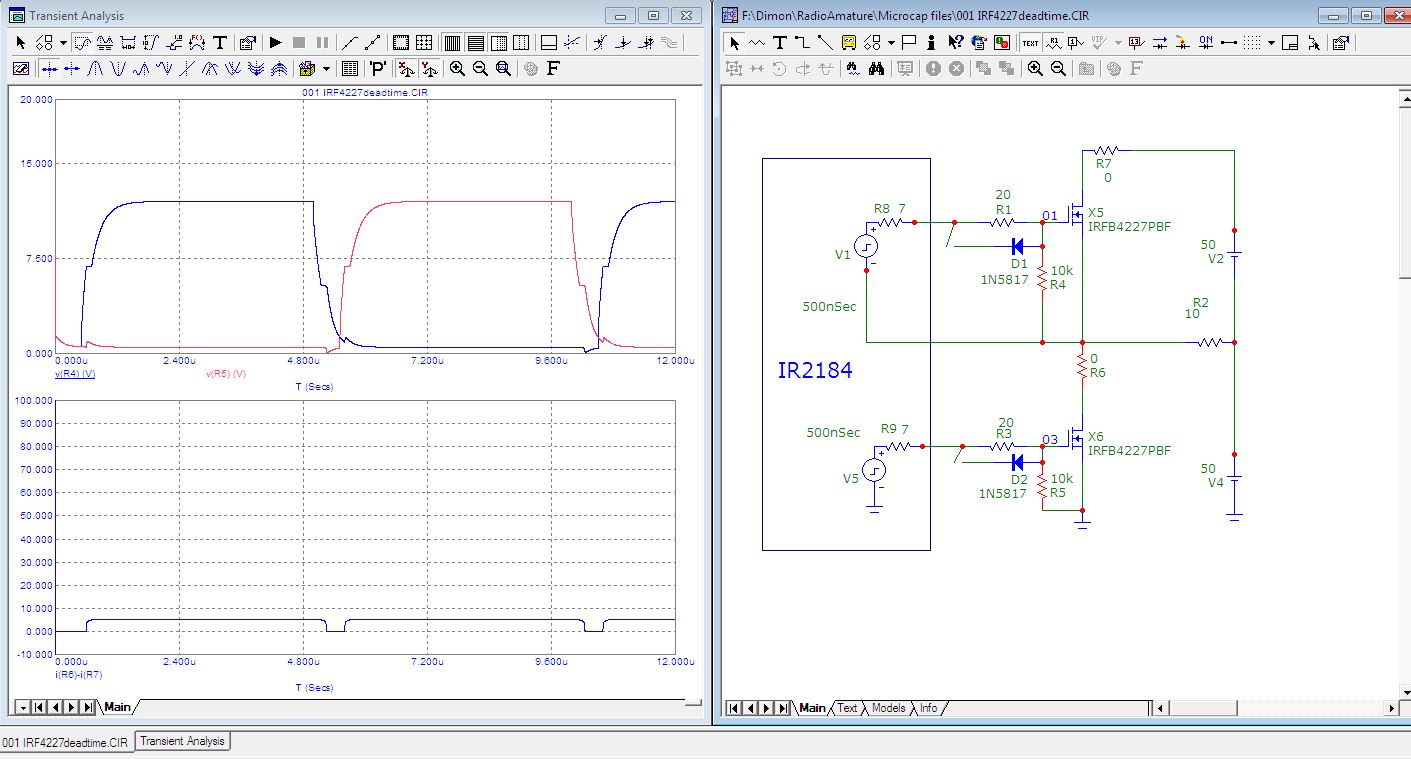Click the Peak cursor icon in analysis toolbar
This screenshot has height=759, width=1411.
click(x=95, y=69)
